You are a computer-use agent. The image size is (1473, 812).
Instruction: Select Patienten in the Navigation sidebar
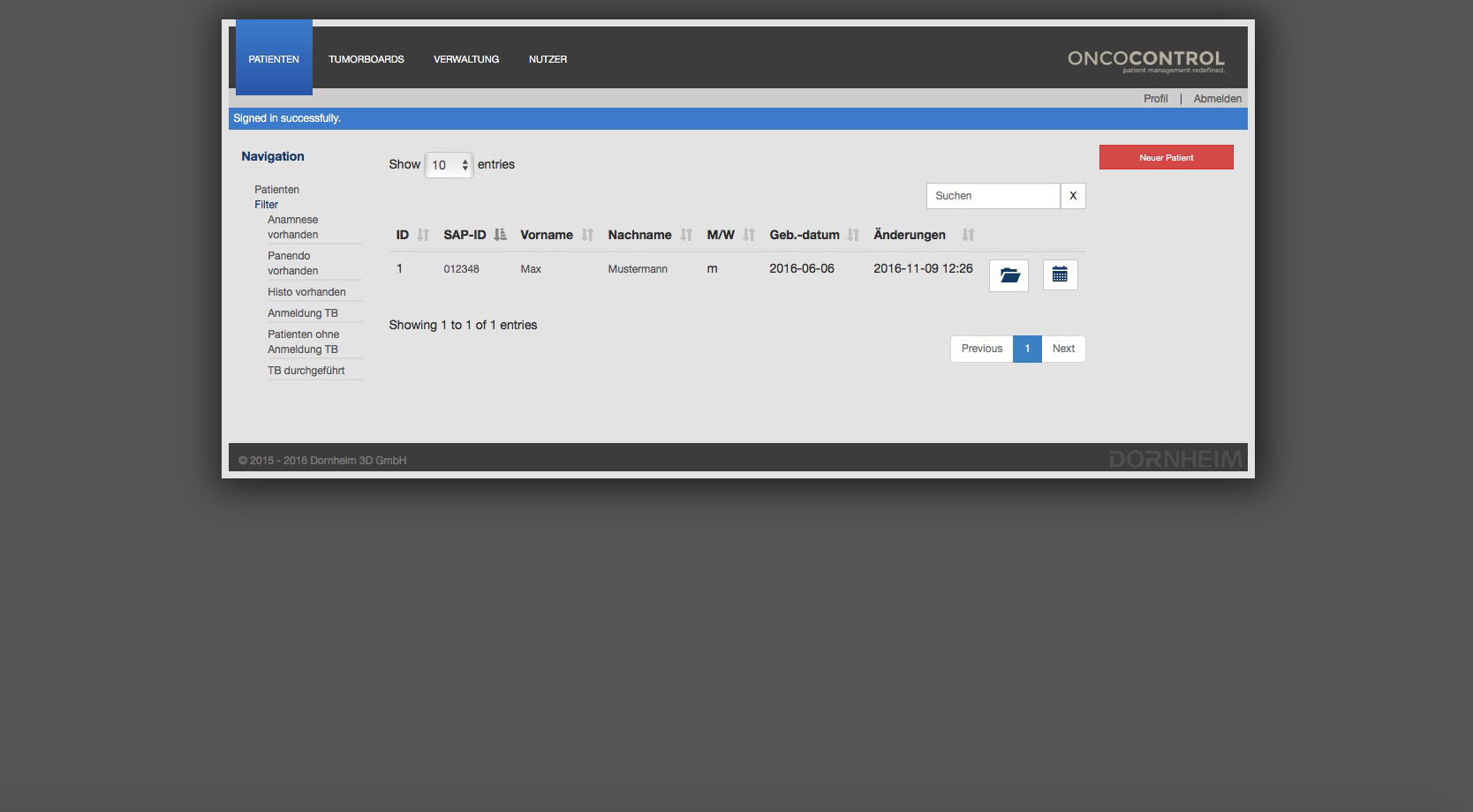[x=276, y=190]
